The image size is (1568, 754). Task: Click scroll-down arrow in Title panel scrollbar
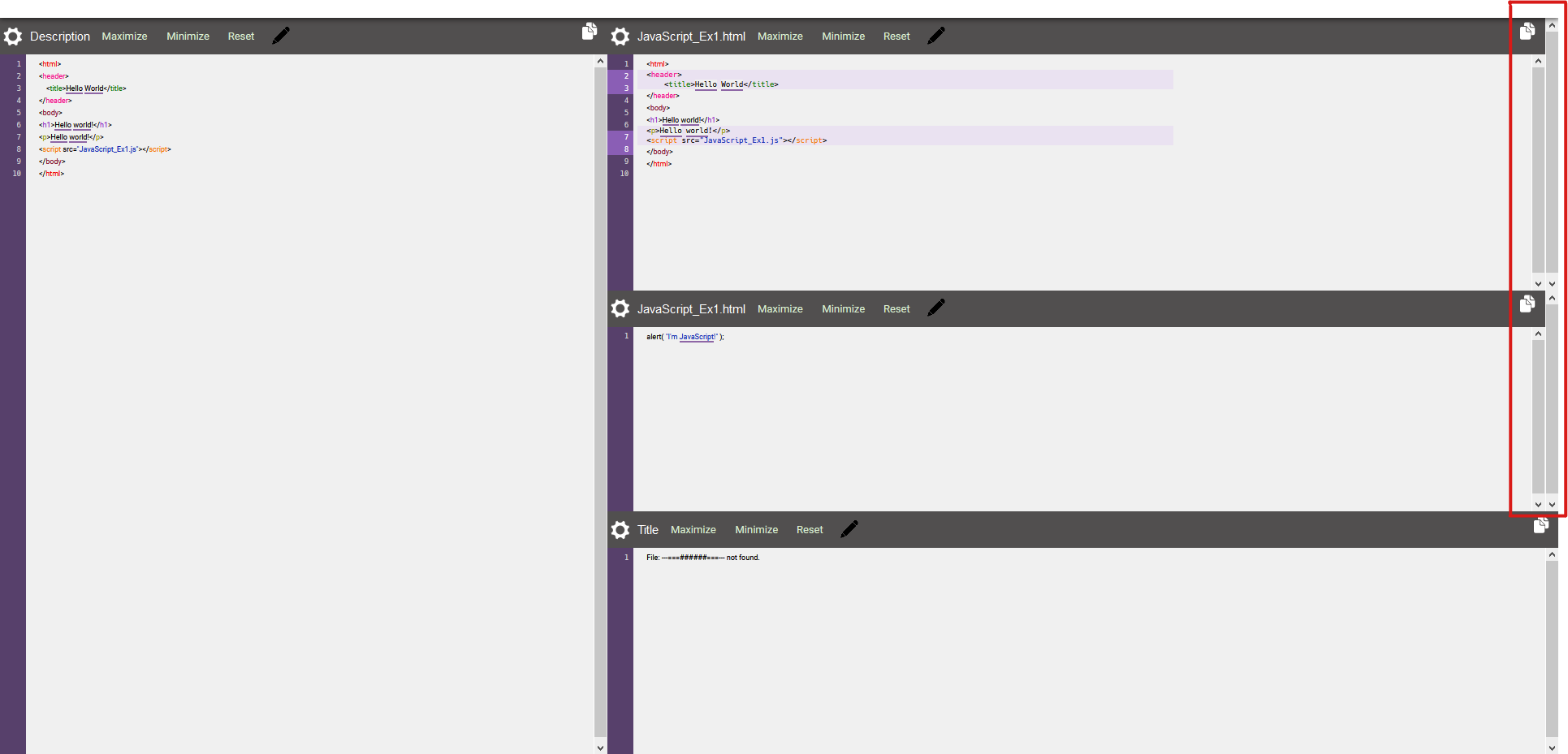1552,748
